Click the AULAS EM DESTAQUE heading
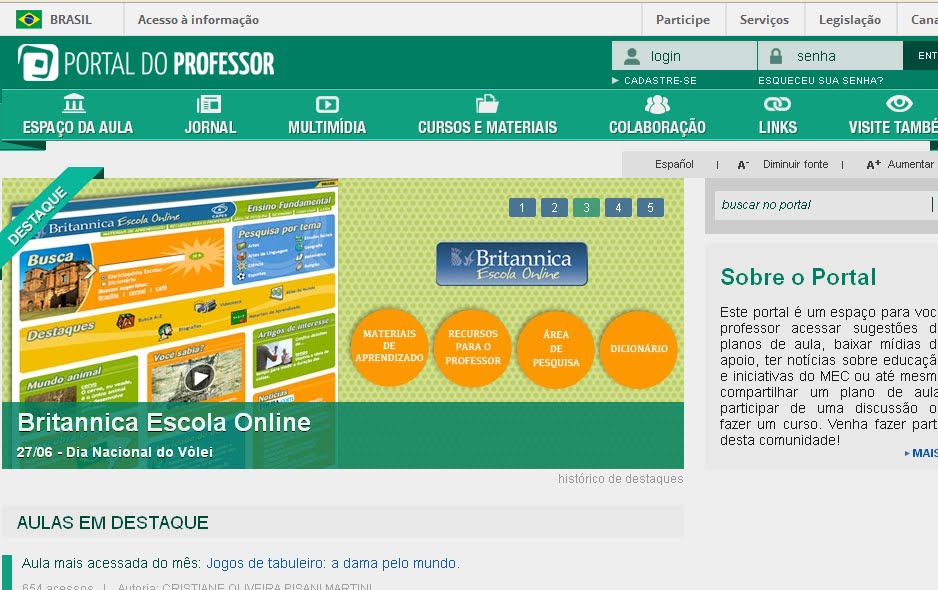938x590 pixels. [x=112, y=523]
